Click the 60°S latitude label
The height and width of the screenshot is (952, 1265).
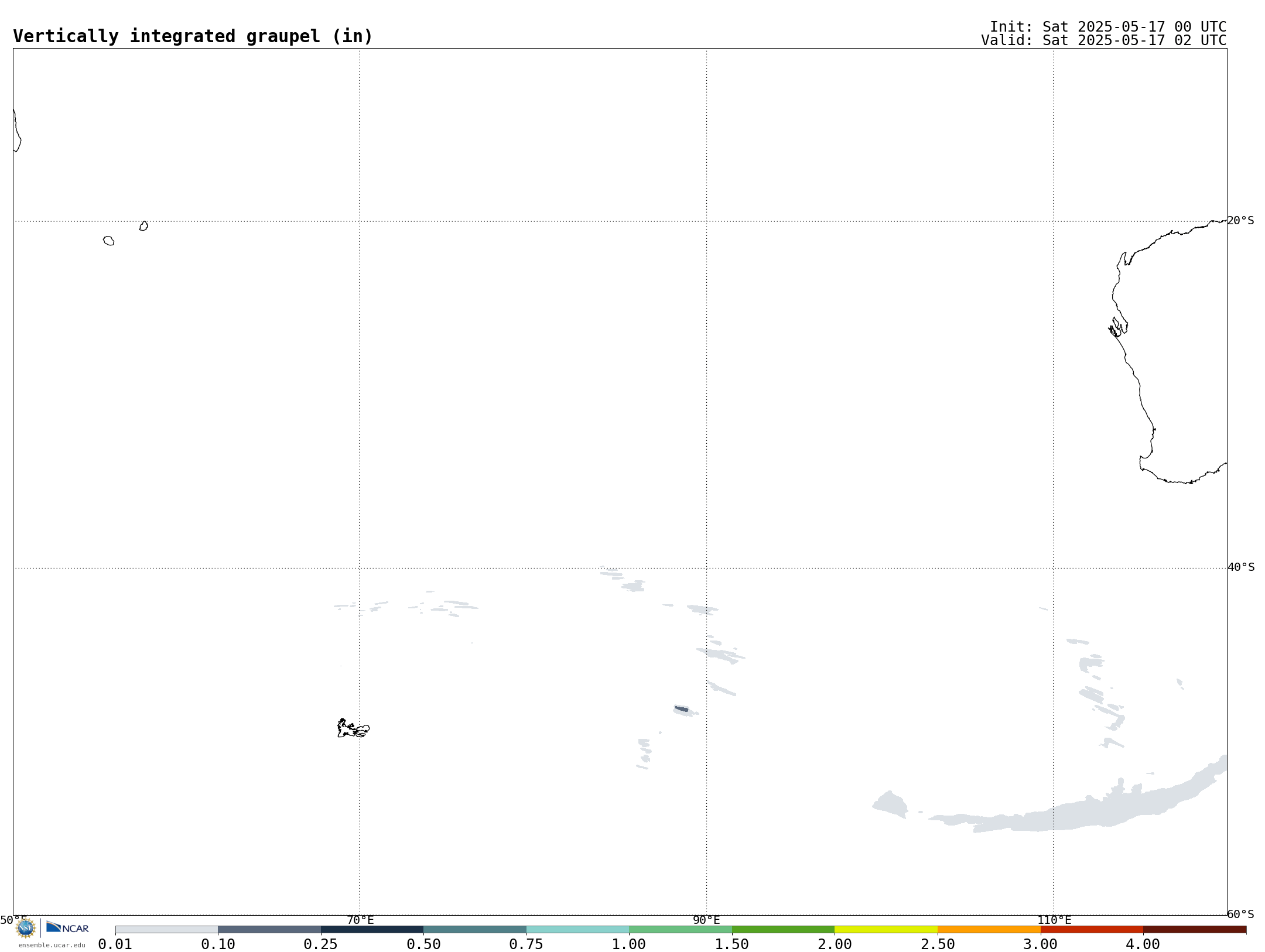(1241, 914)
